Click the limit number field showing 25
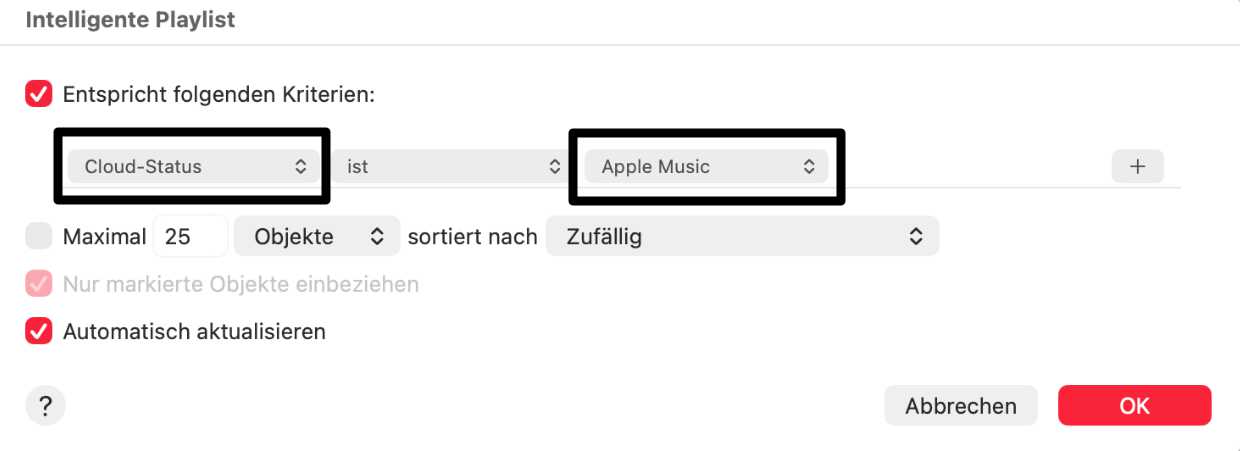The width and height of the screenshot is (1240, 451). [190, 237]
